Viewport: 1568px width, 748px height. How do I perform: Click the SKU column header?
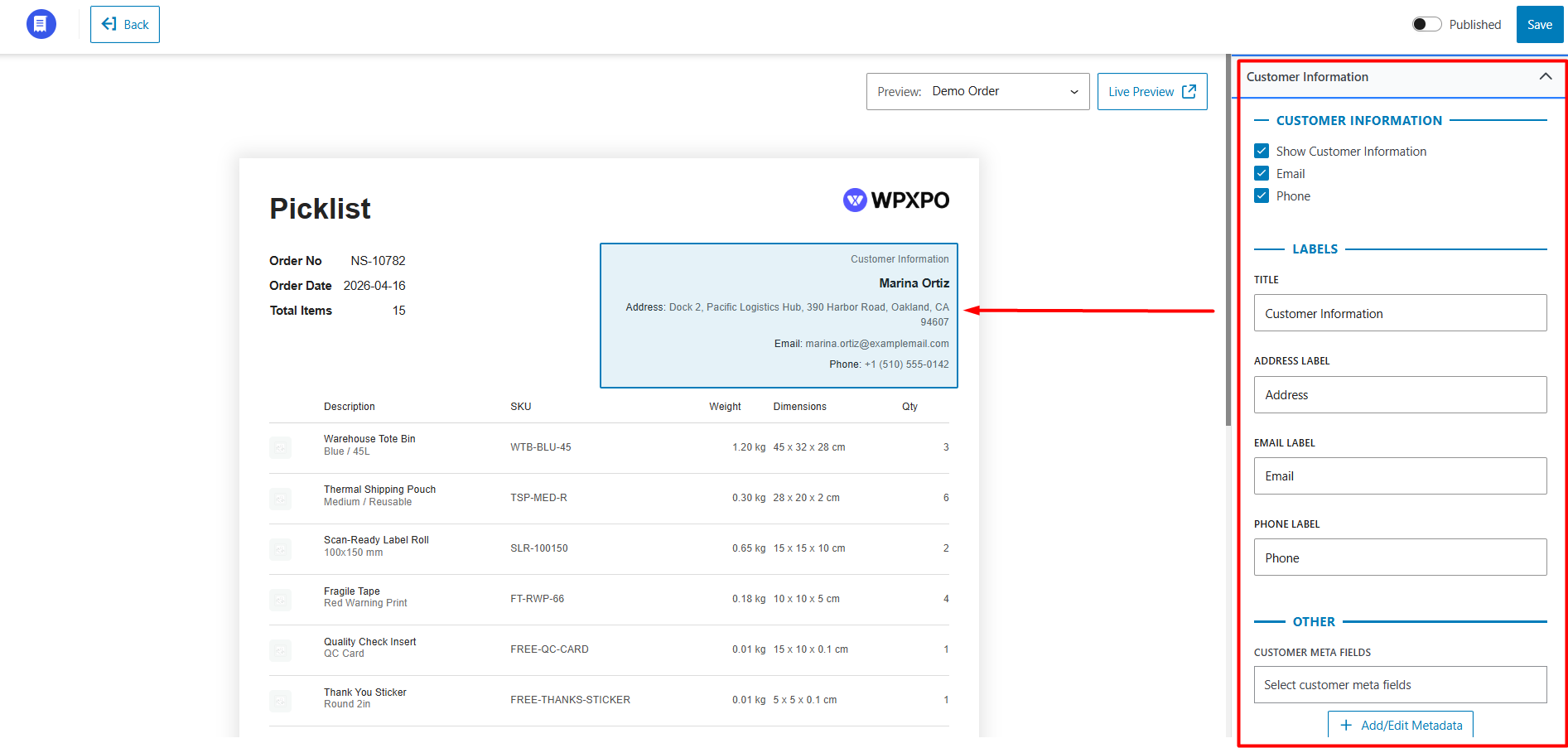click(x=521, y=406)
